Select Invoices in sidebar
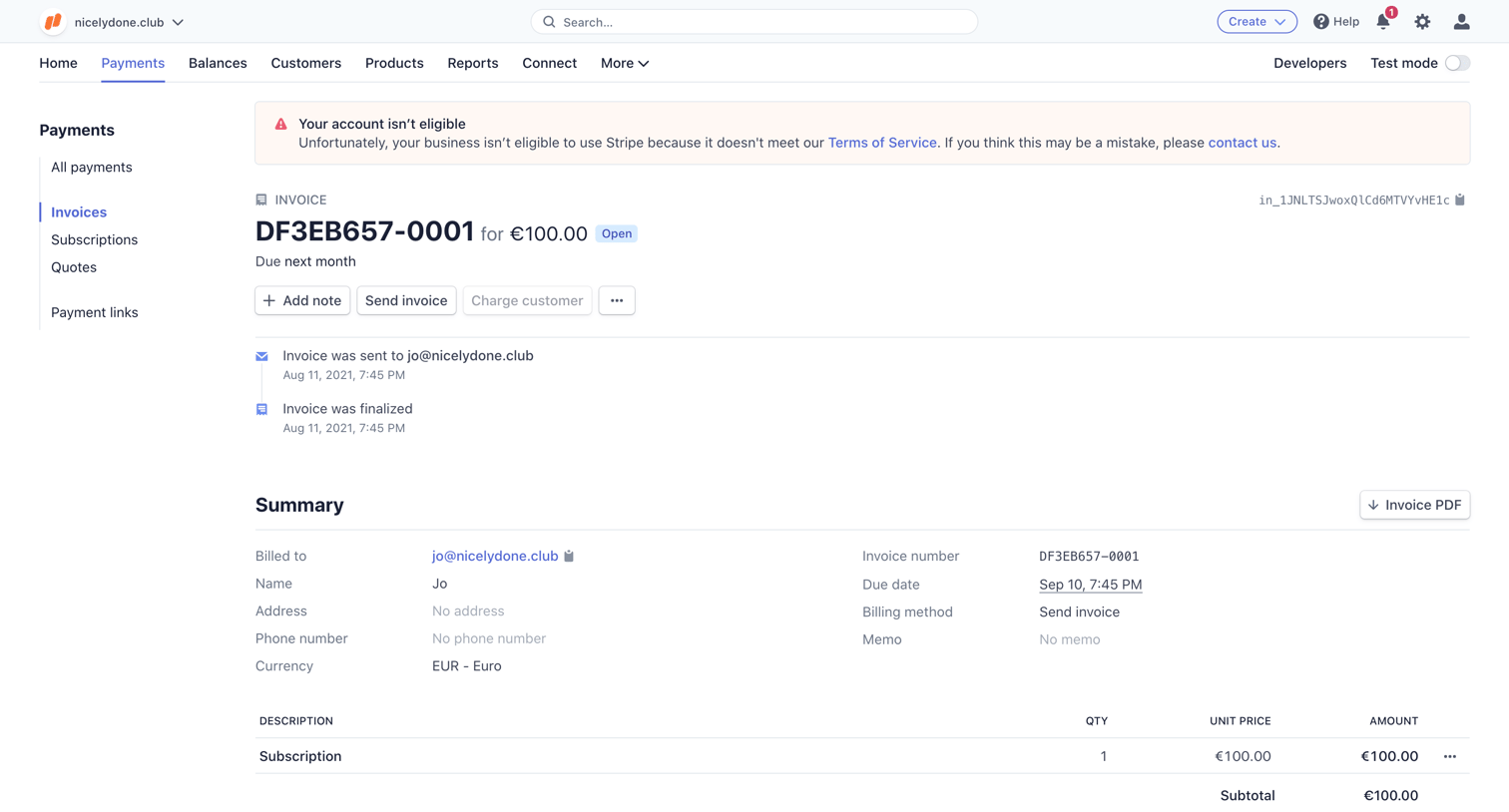 click(79, 211)
